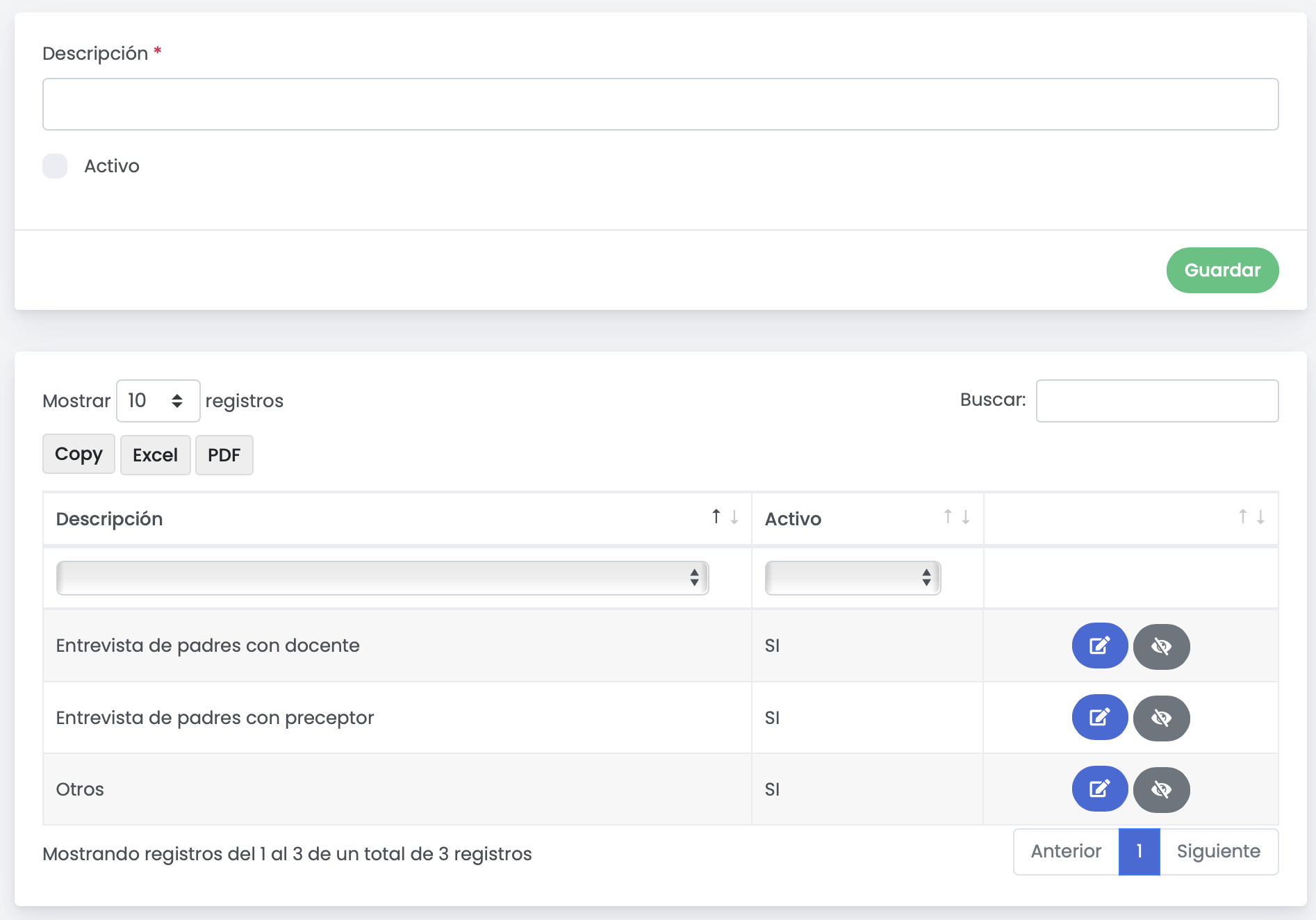Click the edit icon for 'Otros'
This screenshot has height=920, width=1316.
pos(1099,789)
